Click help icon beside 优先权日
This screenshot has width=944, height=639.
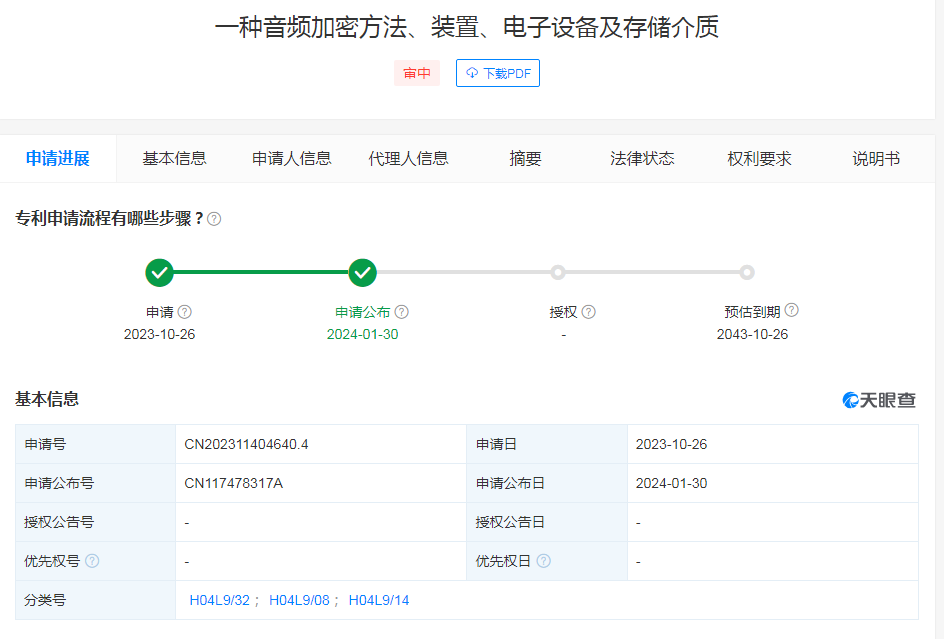544,561
